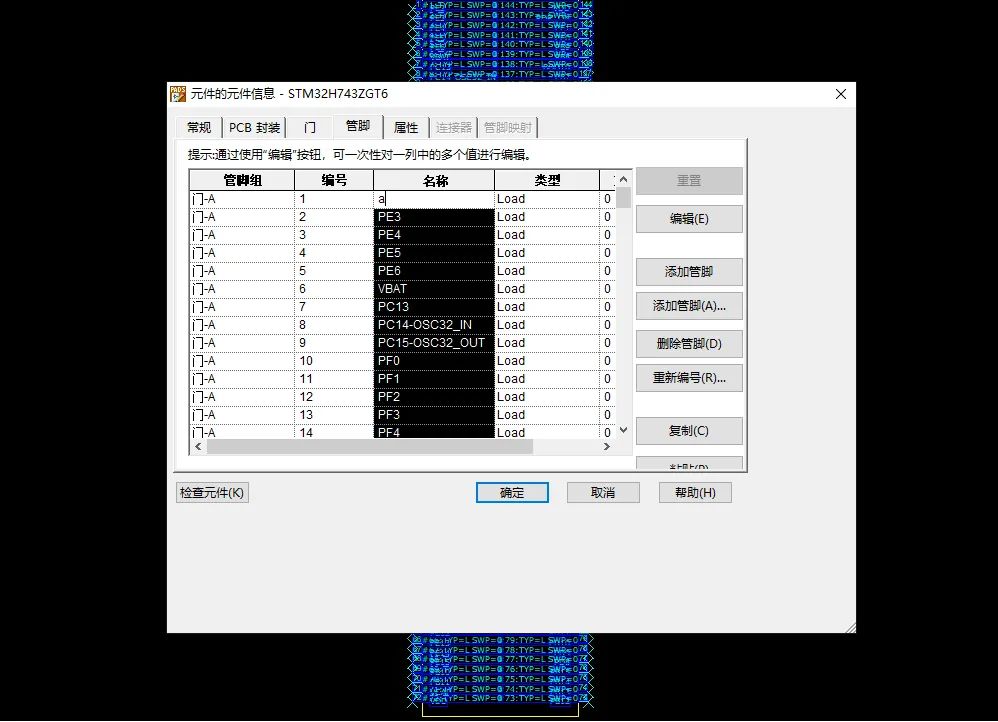Confirm with the 确定 button
The width and height of the screenshot is (998, 722).
coord(512,493)
